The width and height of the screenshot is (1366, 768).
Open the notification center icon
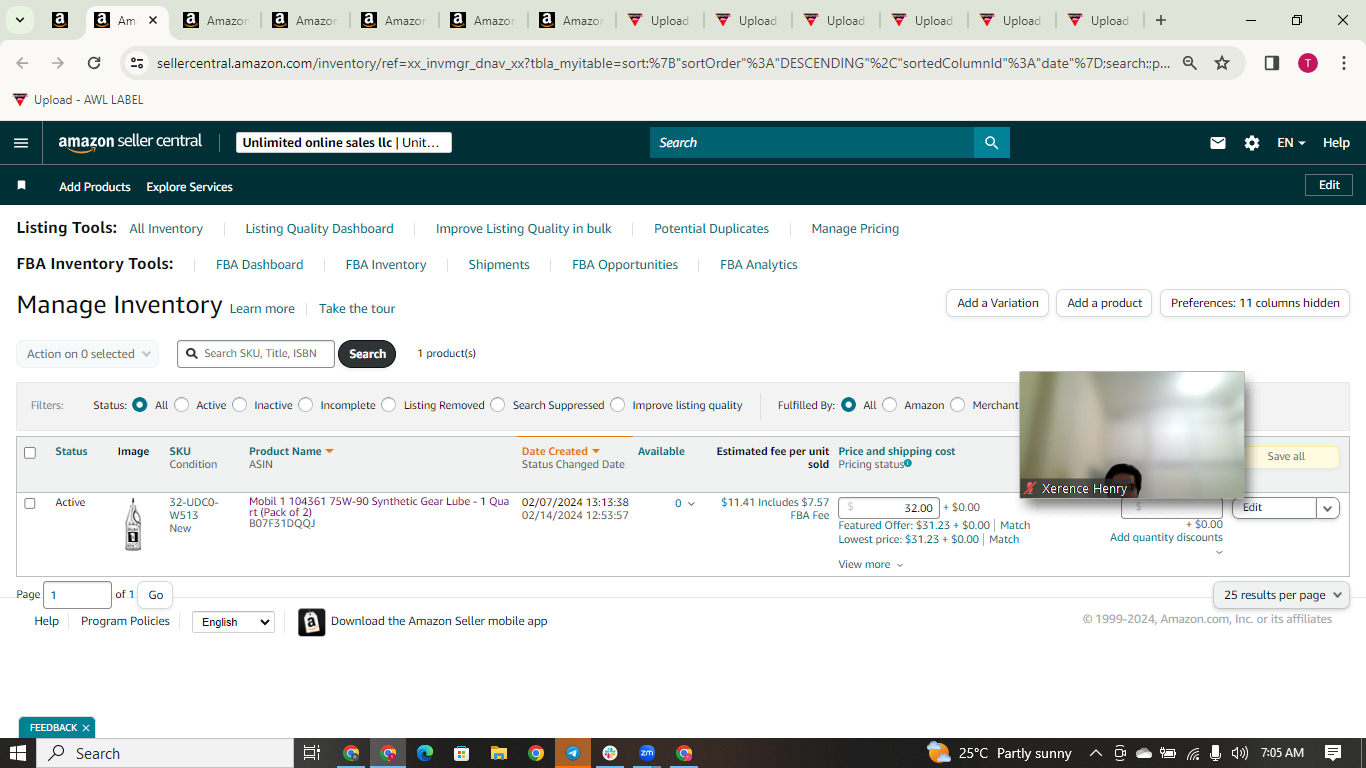click(x=1333, y=753)
